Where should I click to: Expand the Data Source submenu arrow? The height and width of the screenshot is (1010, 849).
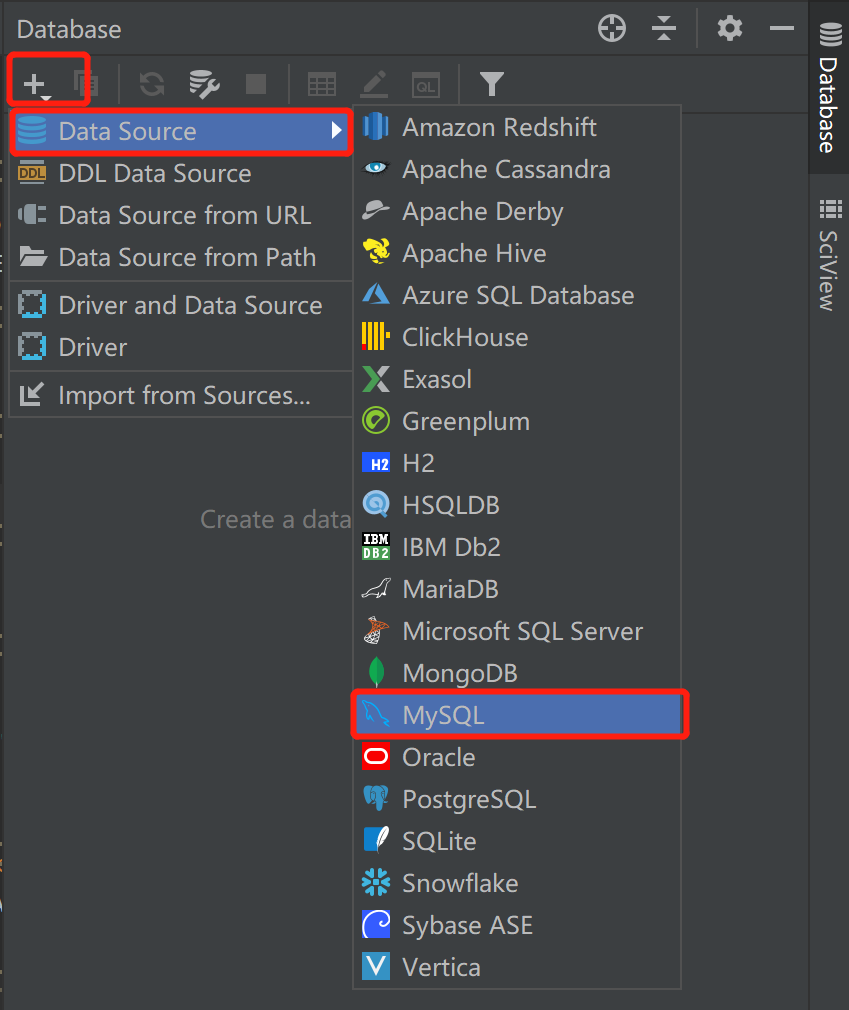[x=336, y=131]
